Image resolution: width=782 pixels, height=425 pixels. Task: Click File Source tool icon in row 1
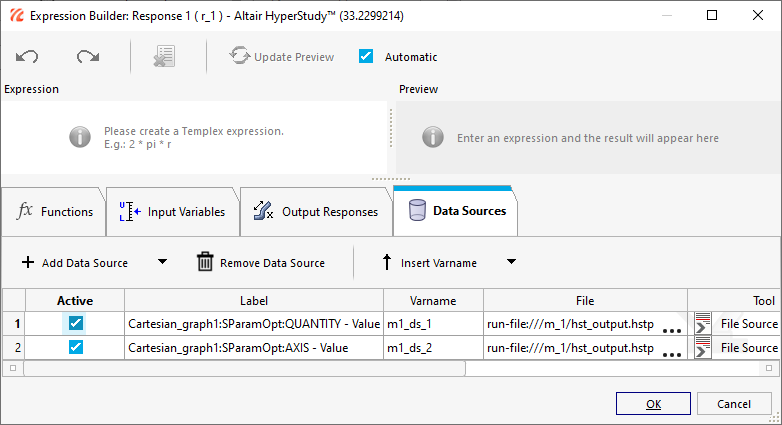(x=703, y=324)
